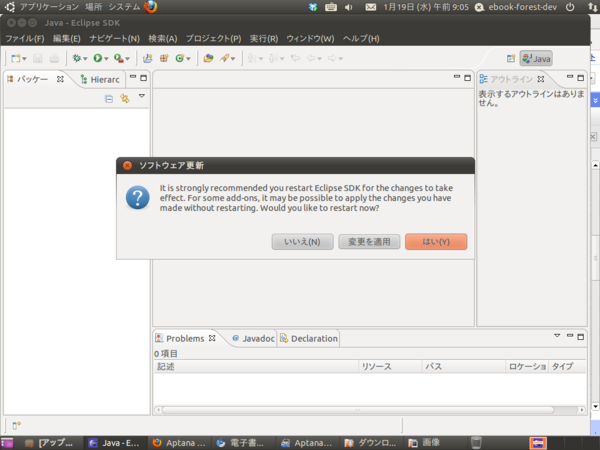Switch to the Javadoc tab

[x=253, y=338]
